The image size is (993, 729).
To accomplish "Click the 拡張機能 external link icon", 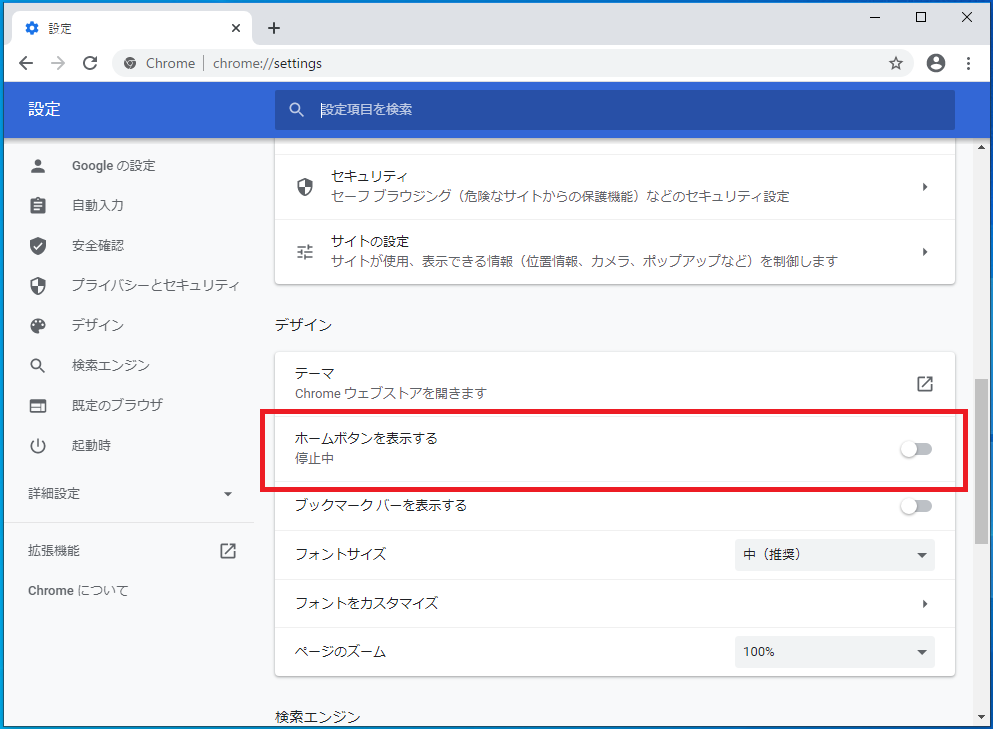I will [228, 551].
